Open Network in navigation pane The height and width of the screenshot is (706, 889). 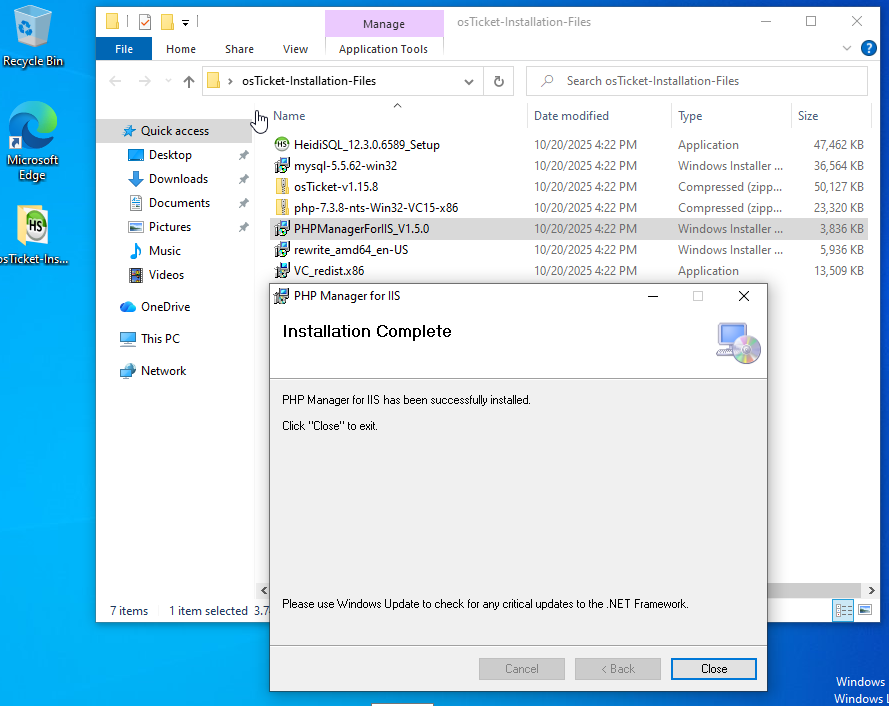[x=163, y=371]
